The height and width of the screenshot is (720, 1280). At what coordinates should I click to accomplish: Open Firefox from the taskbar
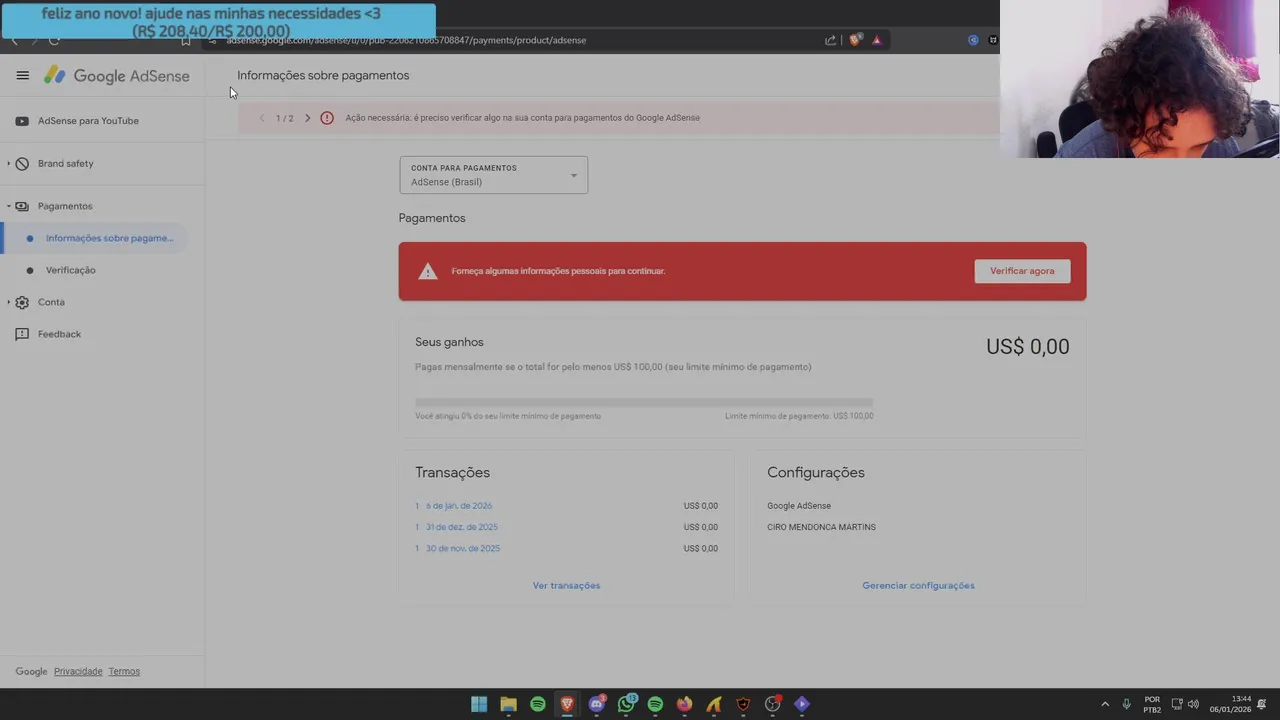point(684,704)
